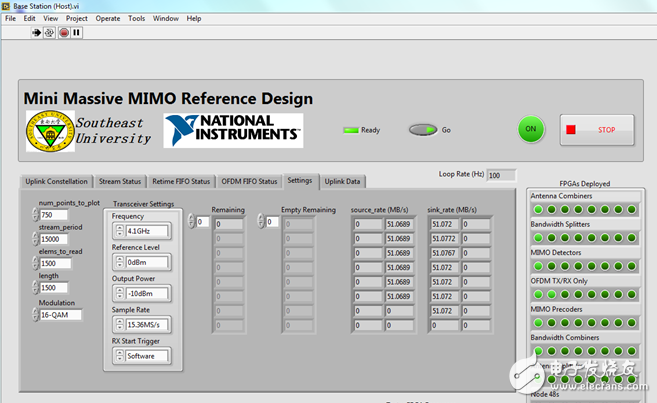
Task: Click first Antenna Combiners LED indicator
Action: coord(538,210)
